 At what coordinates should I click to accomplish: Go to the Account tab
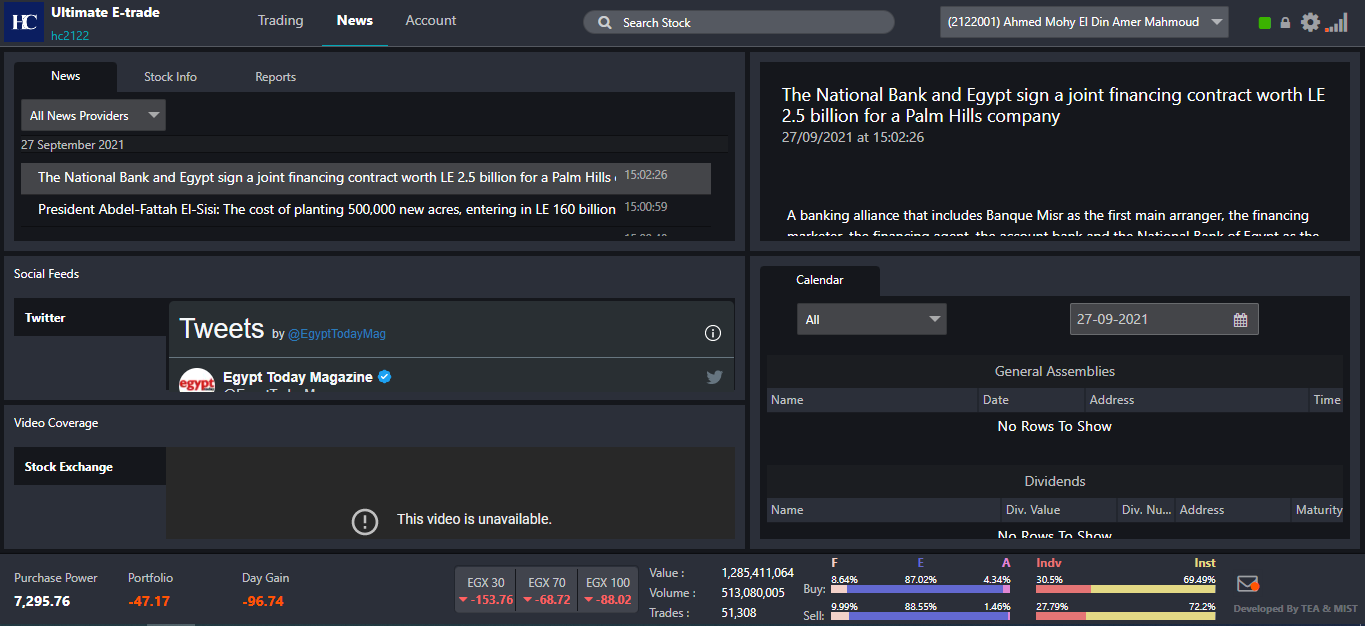tap(431, 20)
